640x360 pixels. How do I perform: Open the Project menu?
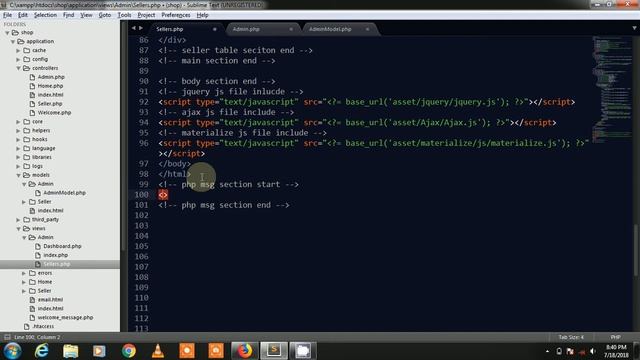[x=146, y=15]
